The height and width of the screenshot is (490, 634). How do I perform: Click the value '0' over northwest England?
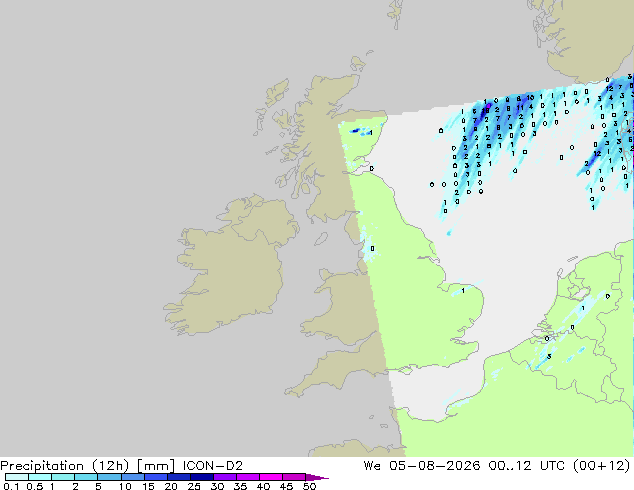click(x=372, y=249)
